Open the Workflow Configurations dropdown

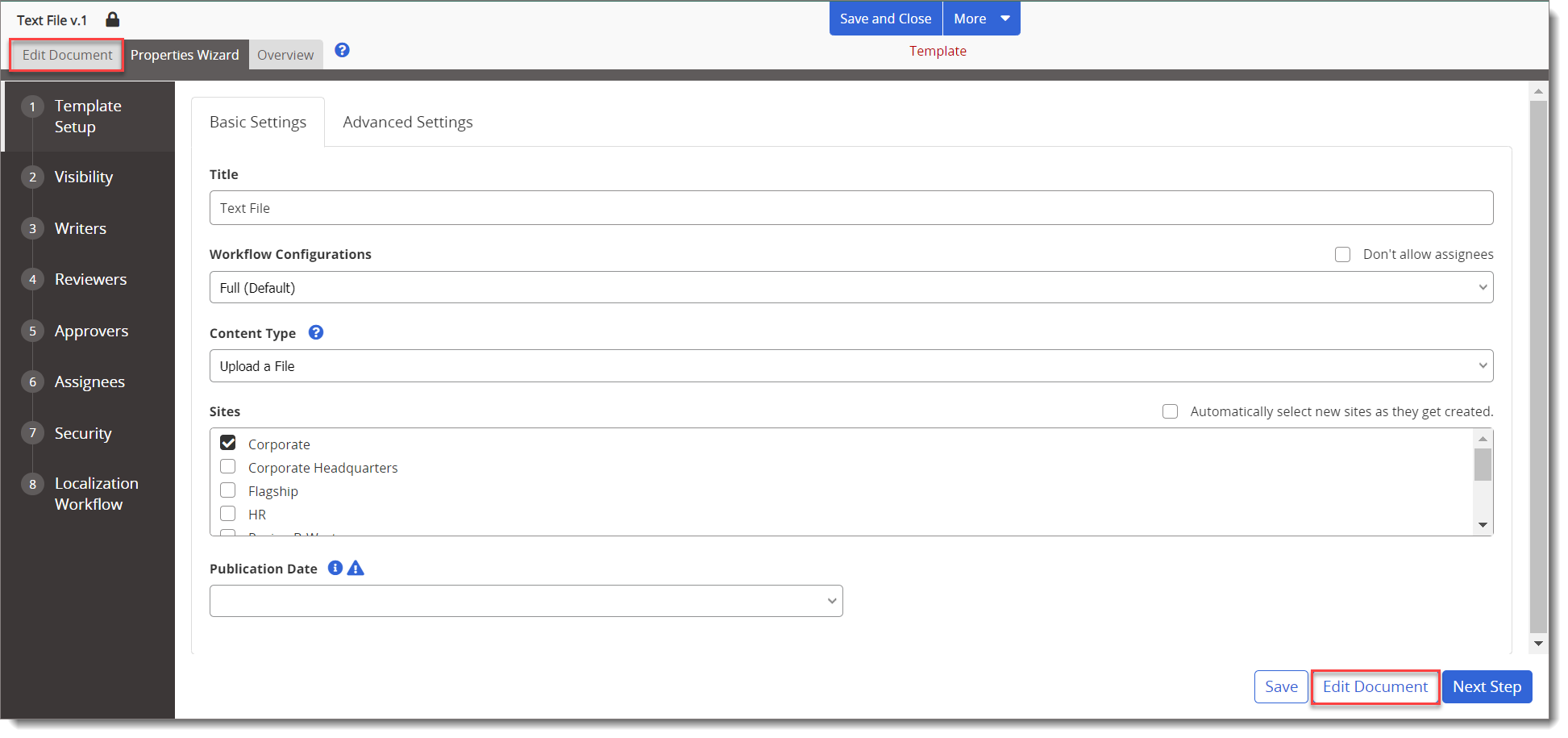pos(851,287)
